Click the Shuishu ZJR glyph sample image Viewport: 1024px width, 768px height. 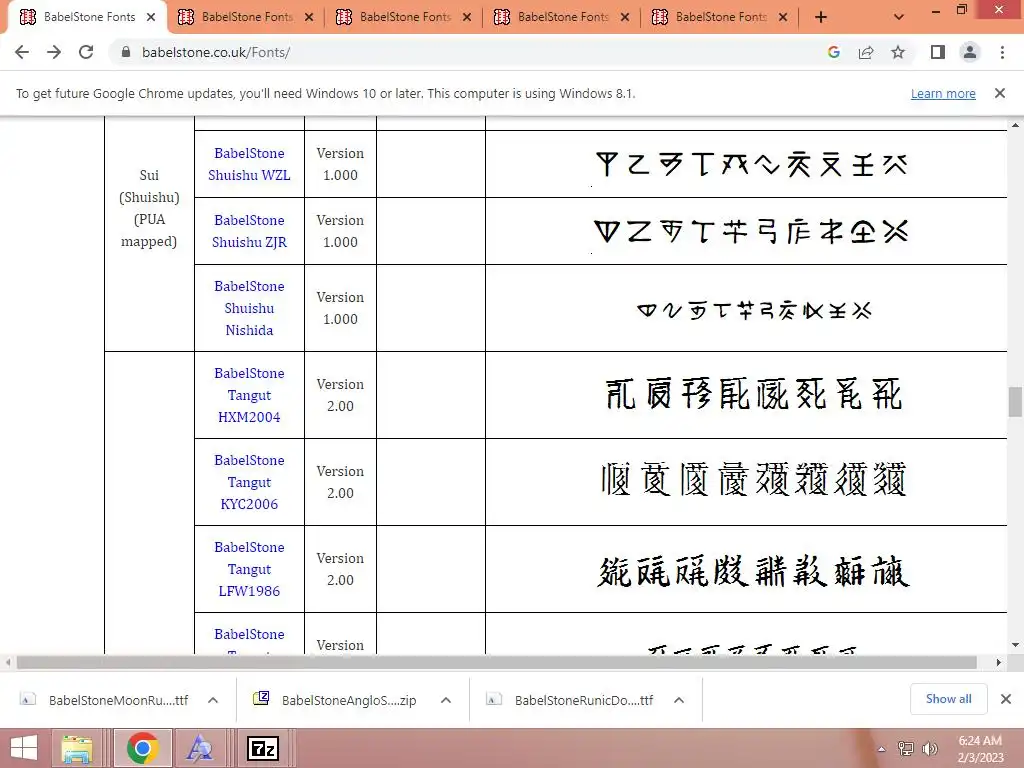point(751,231)
